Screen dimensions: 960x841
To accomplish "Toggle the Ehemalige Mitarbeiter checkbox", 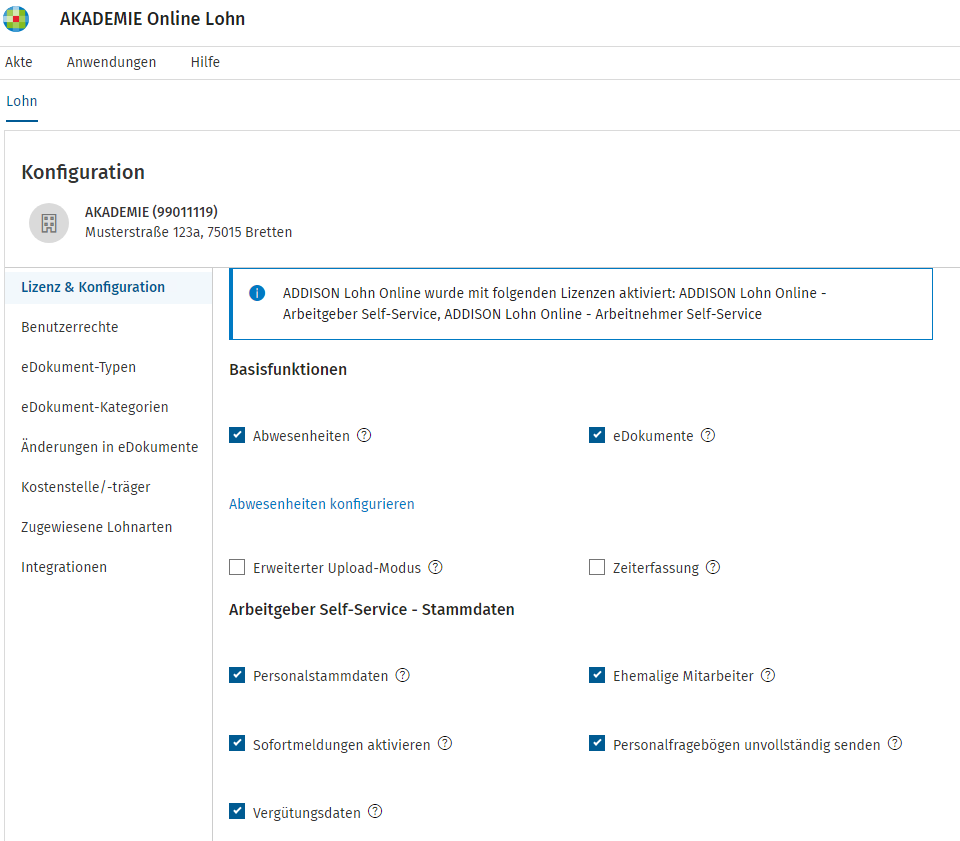I will click(597, 675).
